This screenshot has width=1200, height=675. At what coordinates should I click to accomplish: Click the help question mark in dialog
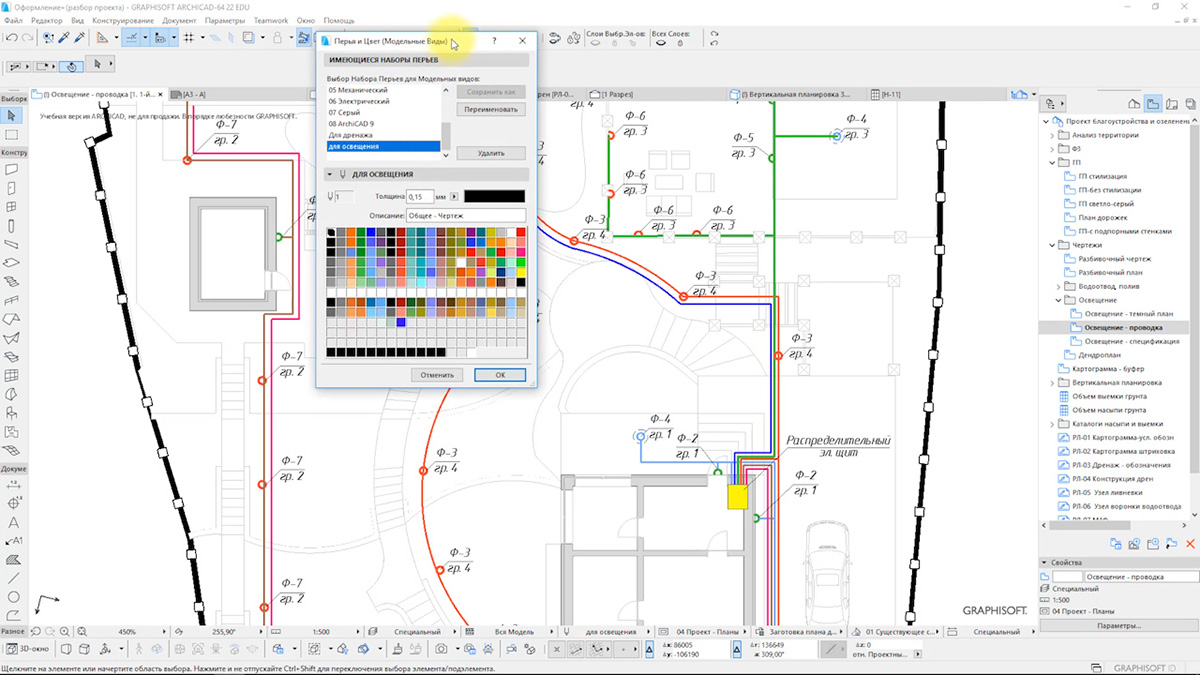(x=494, y=42)
